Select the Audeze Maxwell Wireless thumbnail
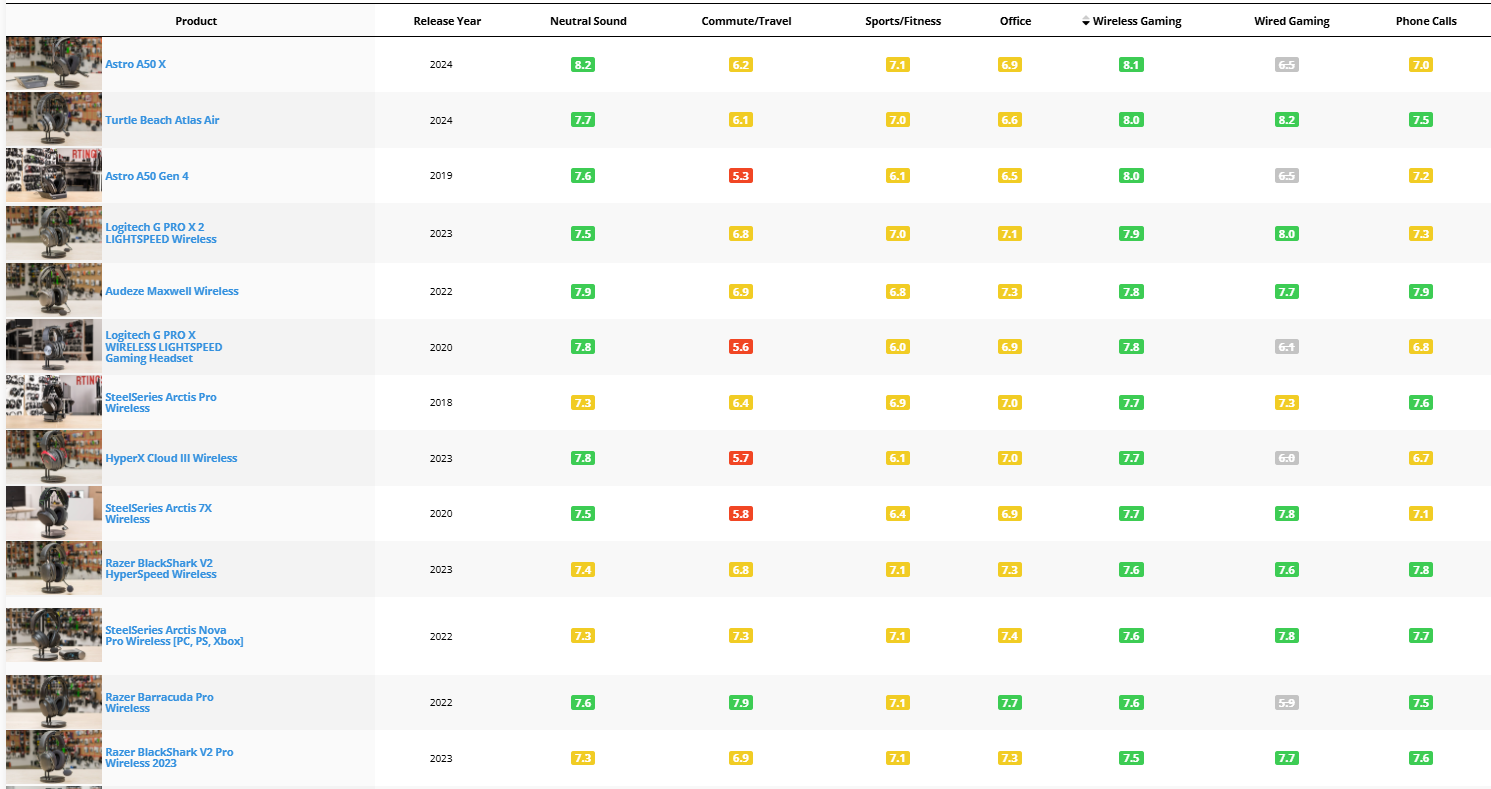Screen dimensions: 1491x789 [x=54, y=291]
